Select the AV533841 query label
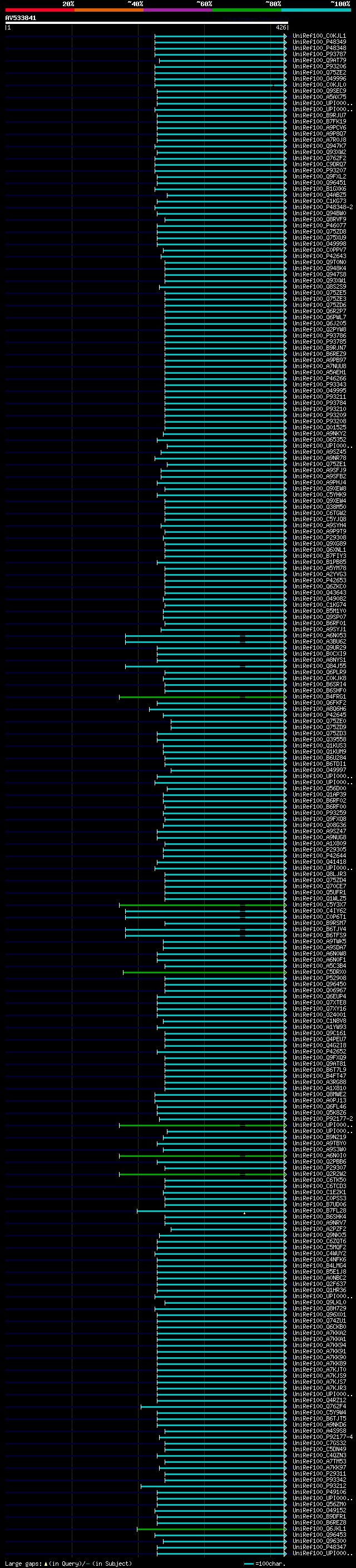Screen dimensions: 356x1568 point(21,18)
